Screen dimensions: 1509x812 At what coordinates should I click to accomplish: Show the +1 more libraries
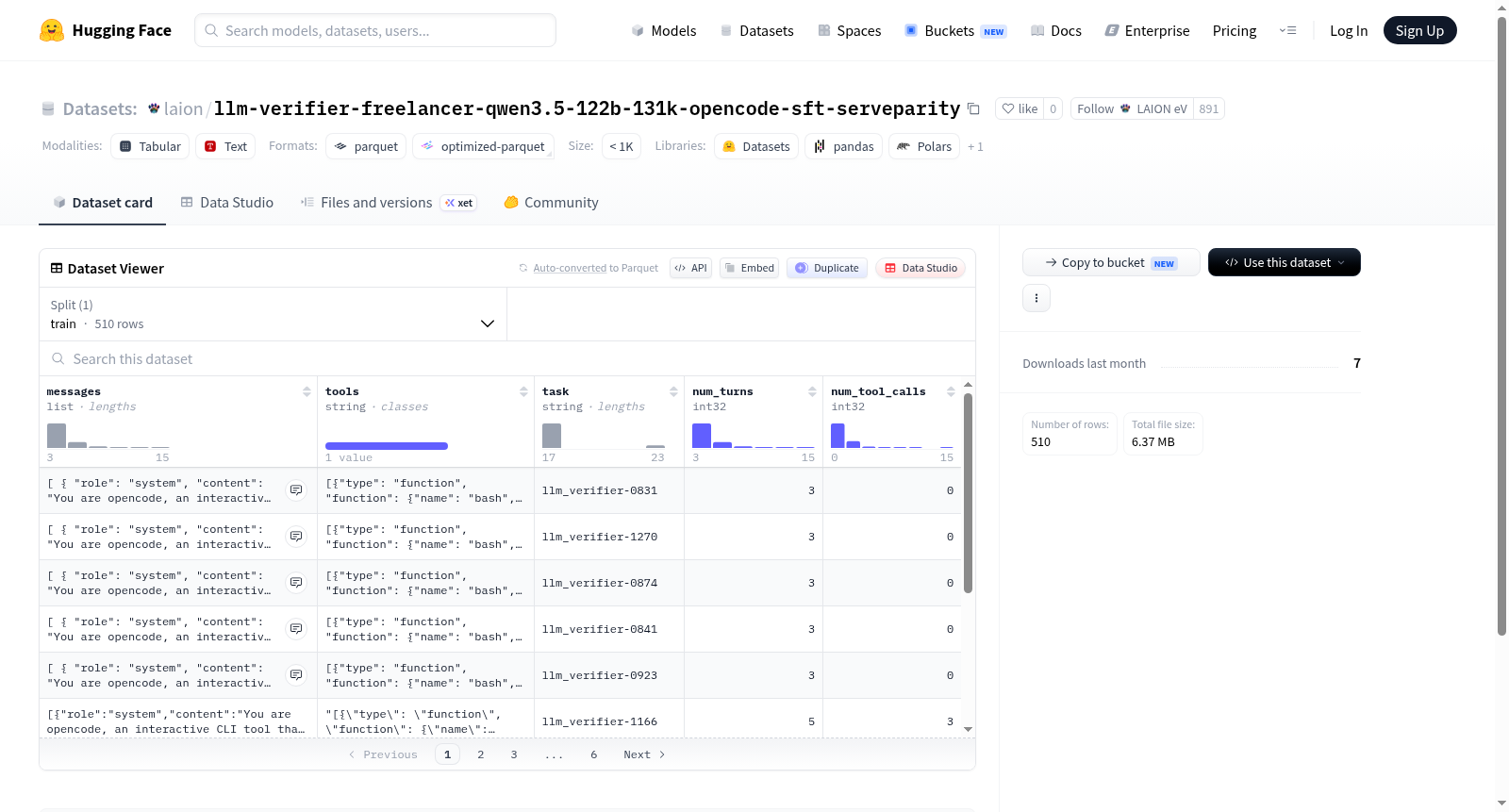(975, 146)
